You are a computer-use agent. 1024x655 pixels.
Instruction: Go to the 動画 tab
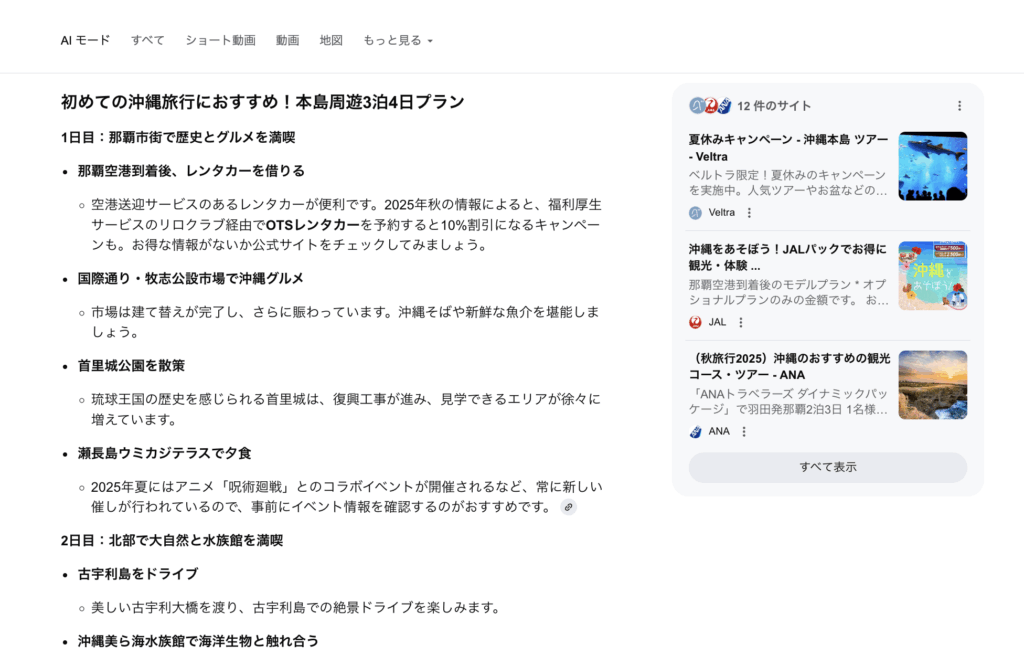coord(288,41)
